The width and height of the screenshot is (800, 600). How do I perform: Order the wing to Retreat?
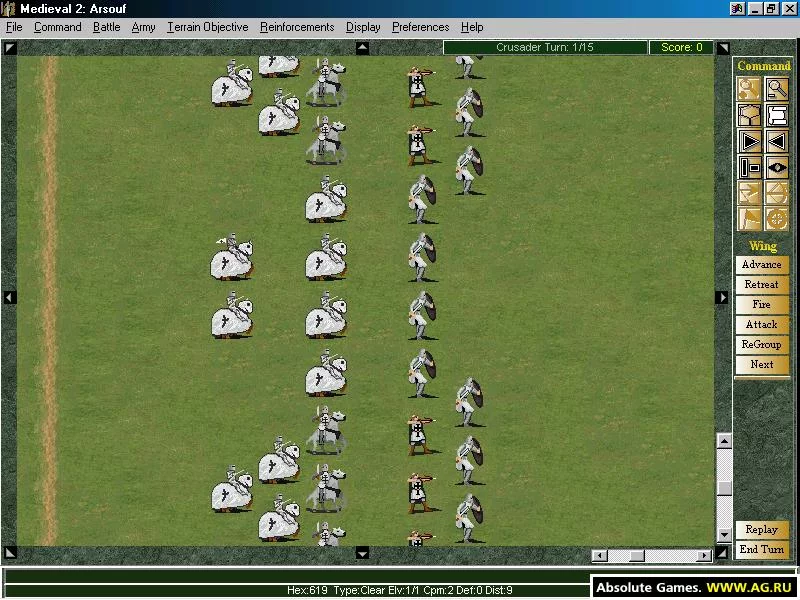[762, 284]
